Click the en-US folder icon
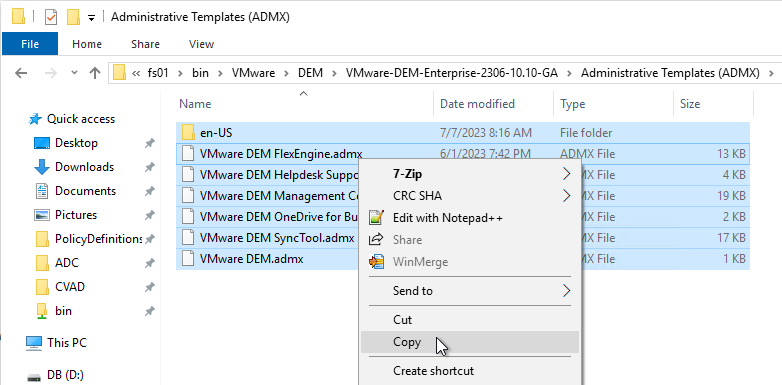782x385 pixels. [x=188, y=133]
